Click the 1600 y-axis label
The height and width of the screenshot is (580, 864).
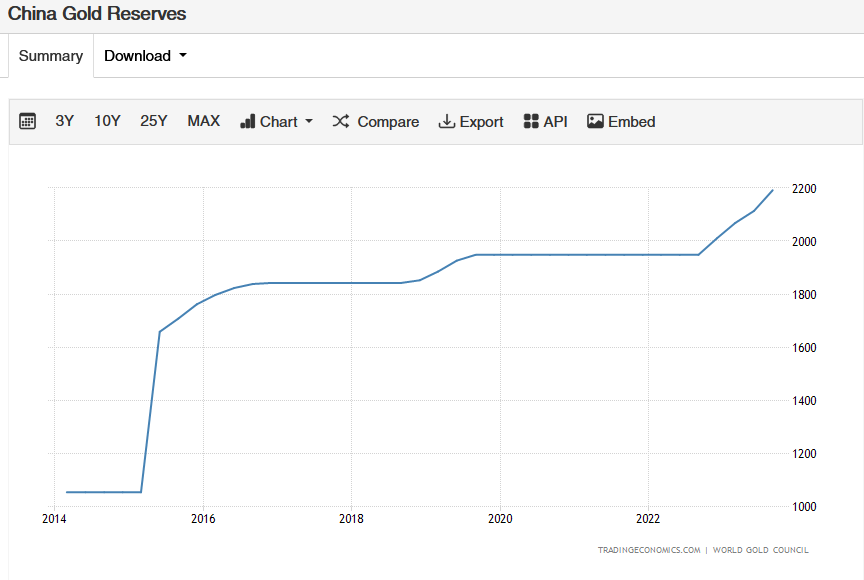point(804,348)
